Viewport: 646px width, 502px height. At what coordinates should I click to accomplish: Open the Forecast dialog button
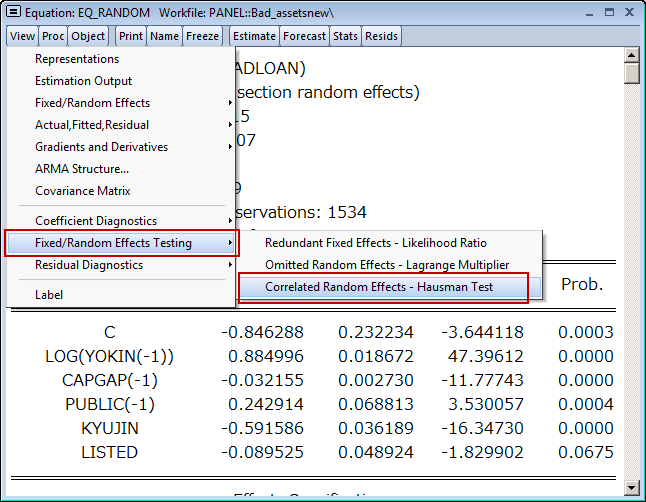coord(304,36)
